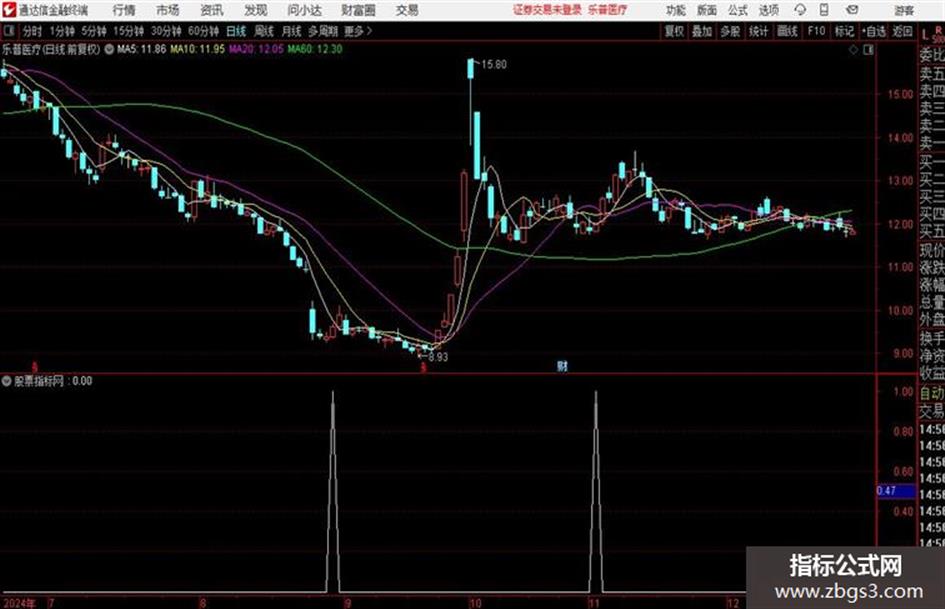This screenshot has width=945, height=609.
Task: Open the 公式 menu
Action: coord(738,10)
